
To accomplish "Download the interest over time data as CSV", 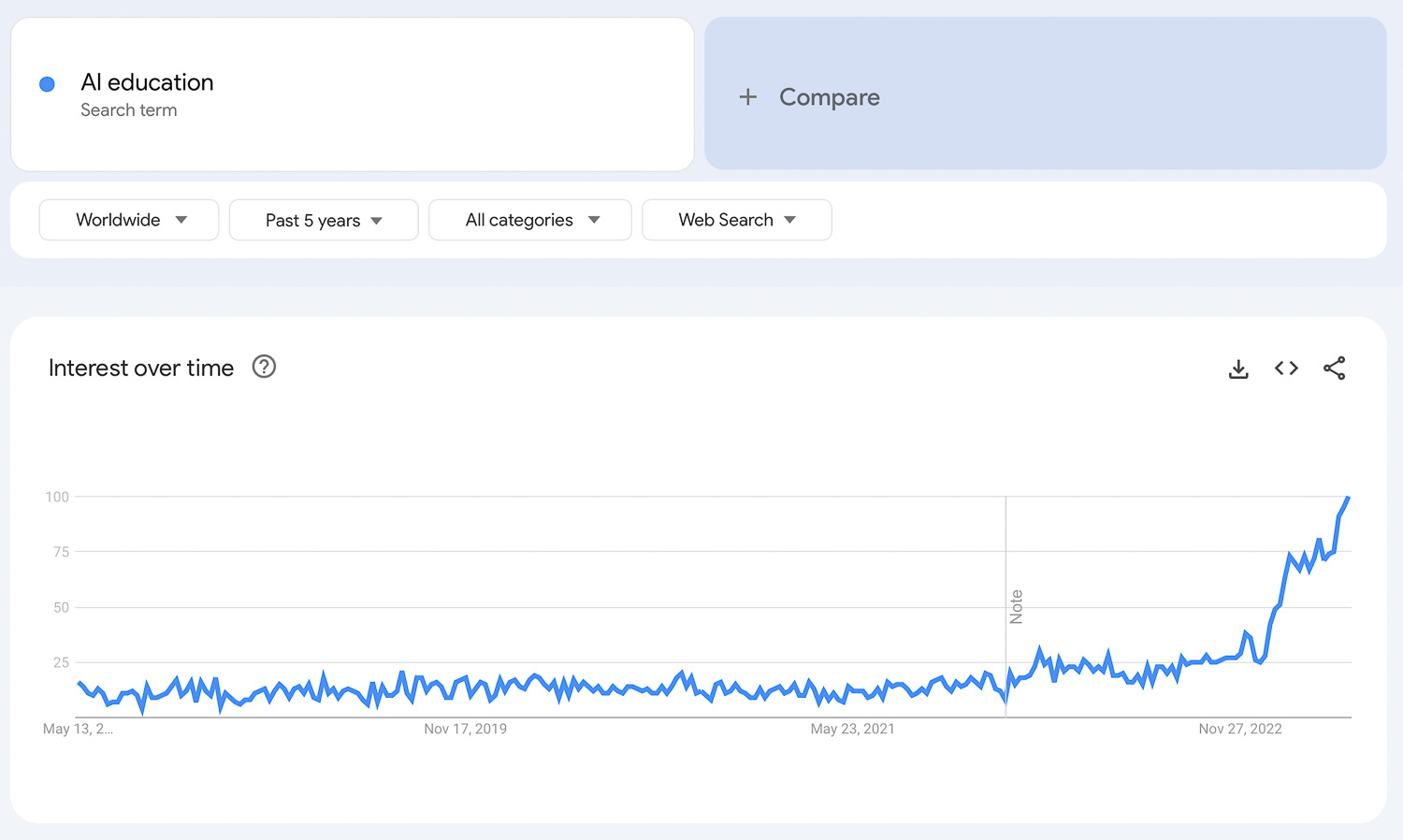I will [1238, 369].
